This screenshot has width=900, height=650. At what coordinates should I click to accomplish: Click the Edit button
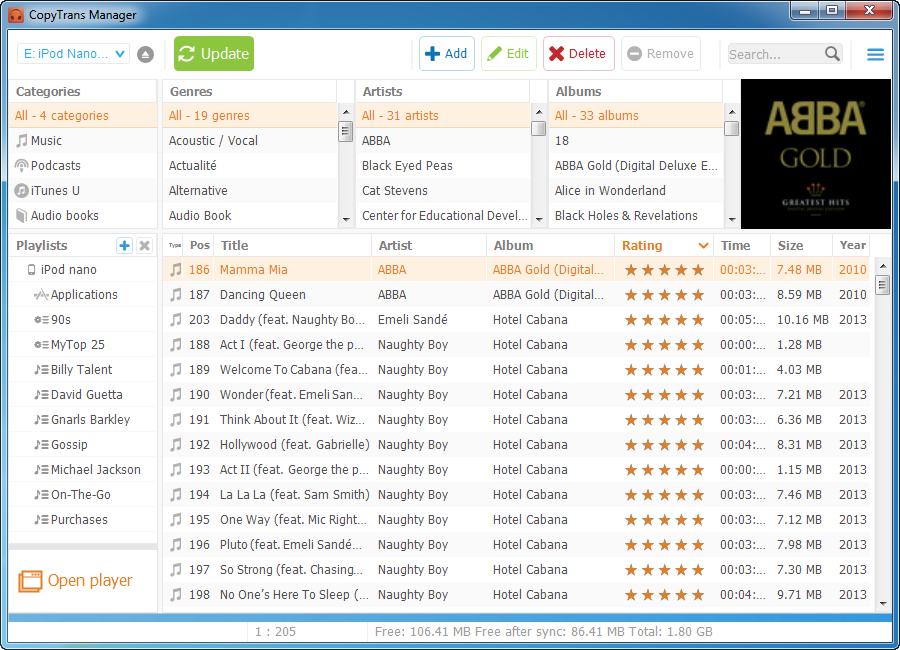point(509,54)
